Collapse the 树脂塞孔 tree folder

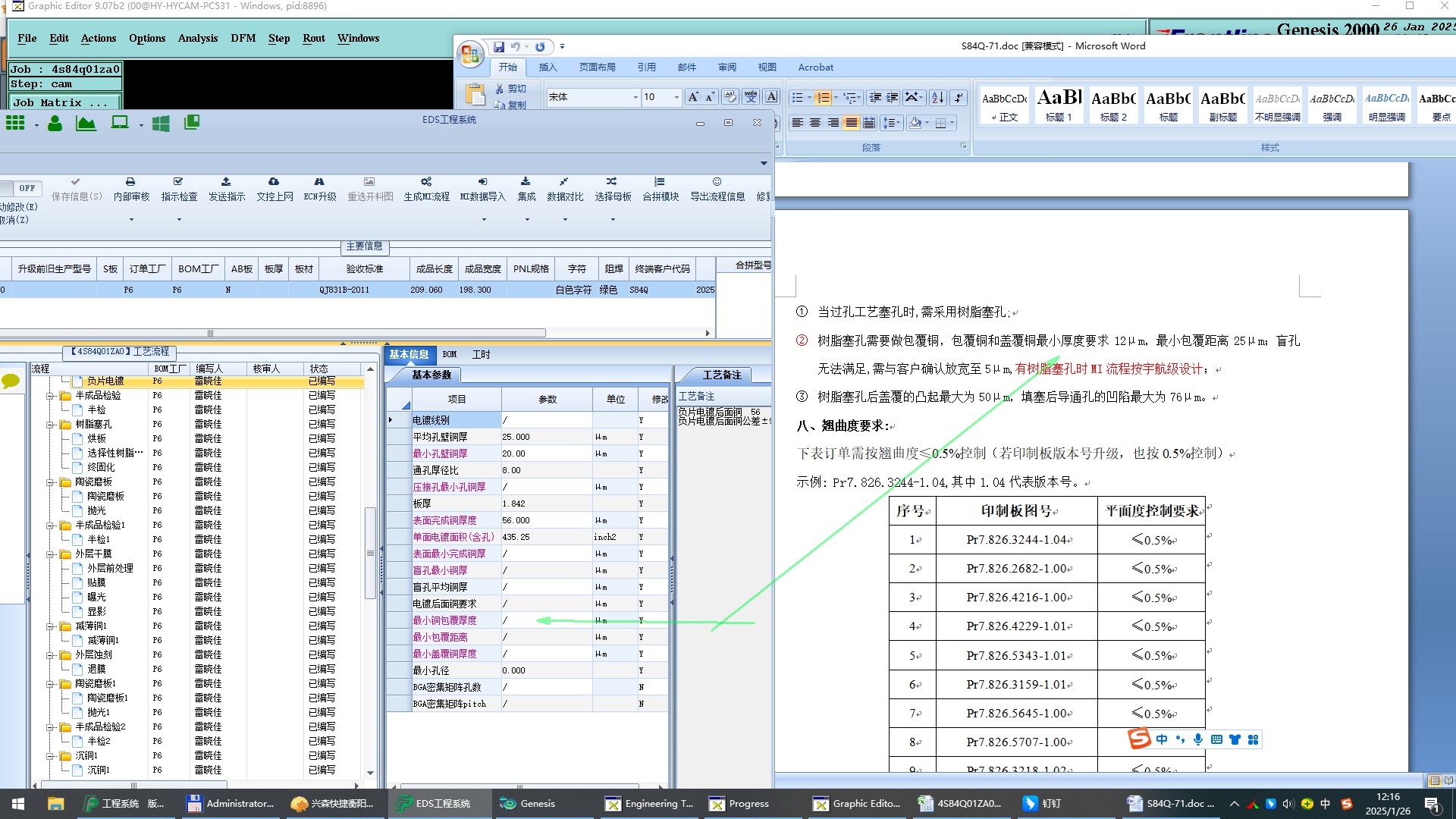[50, 425]
